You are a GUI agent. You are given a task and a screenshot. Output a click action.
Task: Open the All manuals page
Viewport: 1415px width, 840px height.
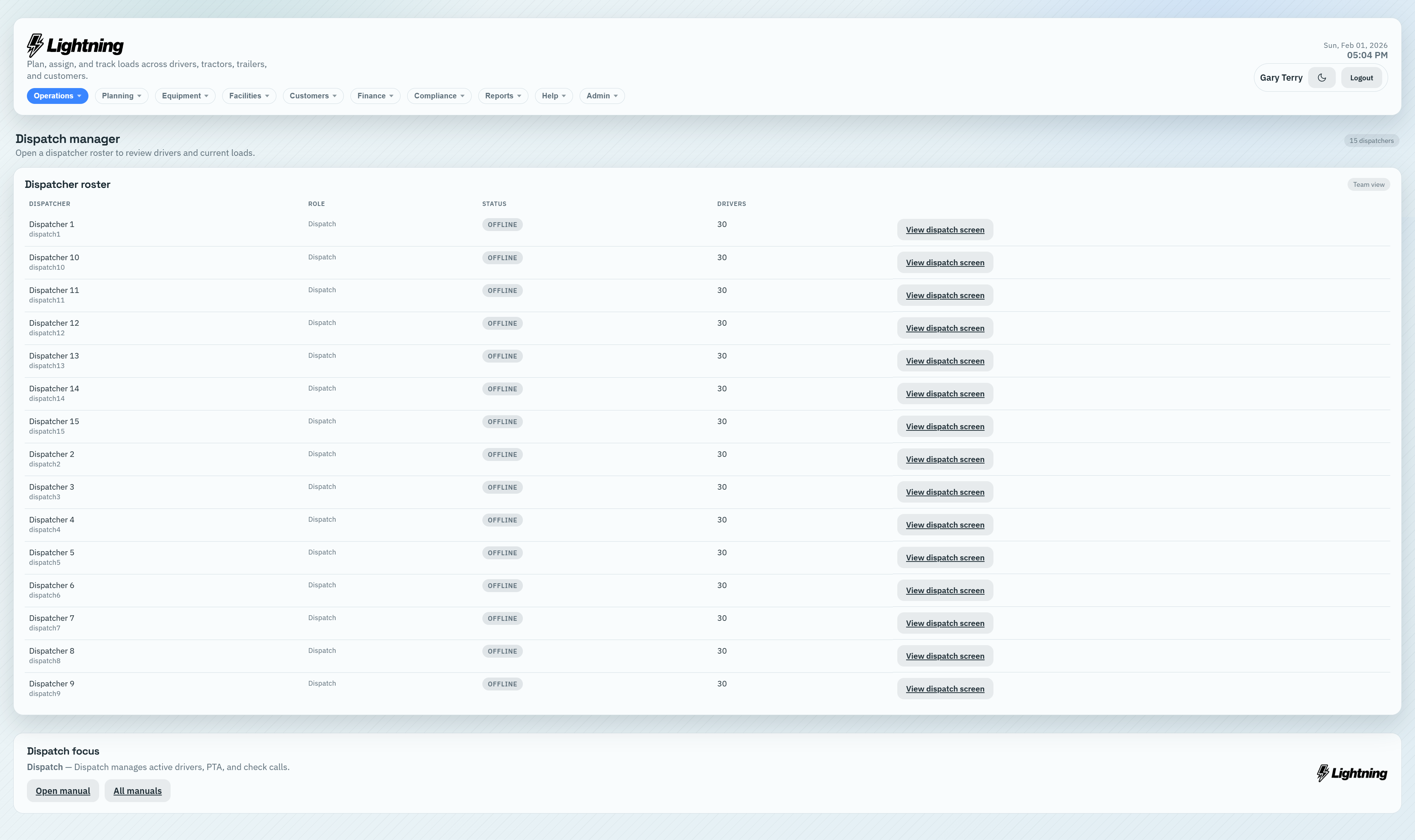pos(137,790)
